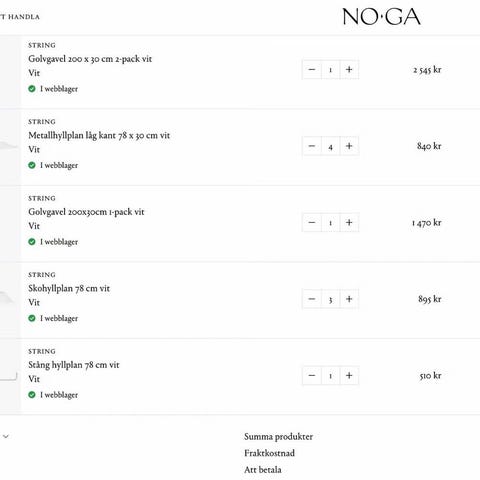
Task: Edit the quantity field for Metallhyllplan
Action: (x=330, y=146)
